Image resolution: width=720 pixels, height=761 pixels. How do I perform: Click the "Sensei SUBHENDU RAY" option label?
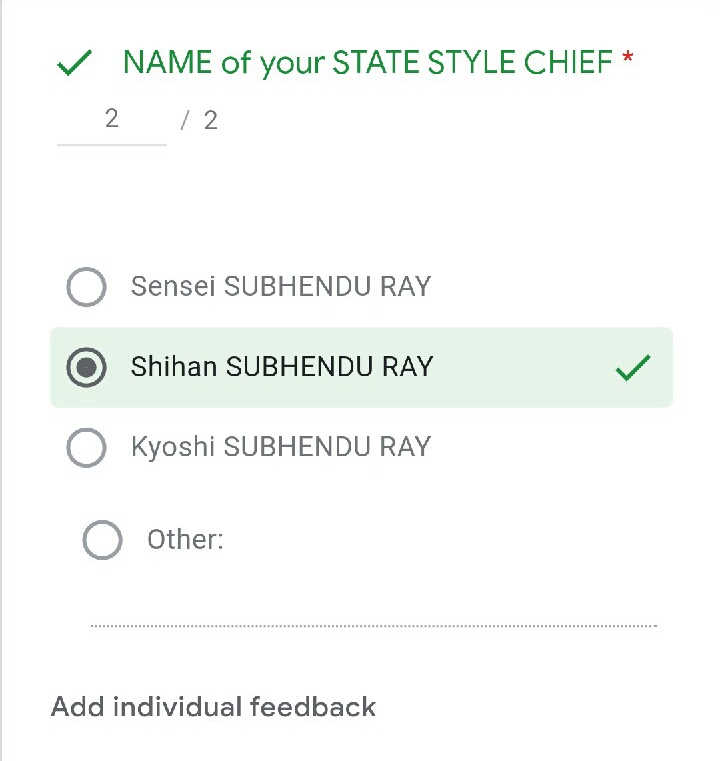coord(280,287)
